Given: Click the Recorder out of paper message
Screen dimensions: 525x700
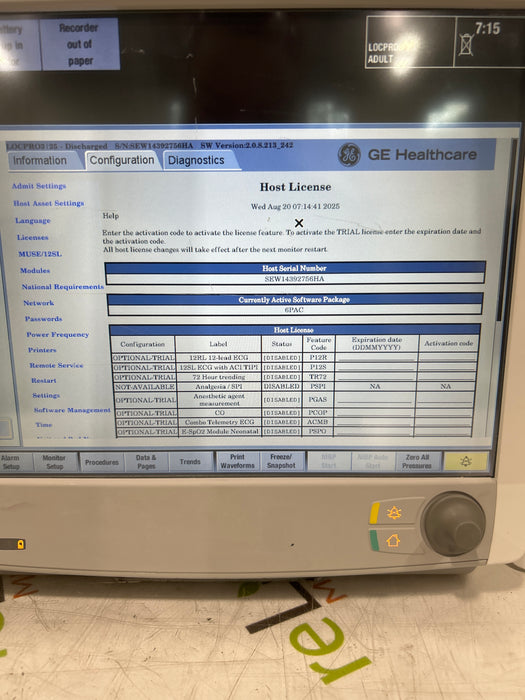Looking at the screenshot, I should 80,44.
